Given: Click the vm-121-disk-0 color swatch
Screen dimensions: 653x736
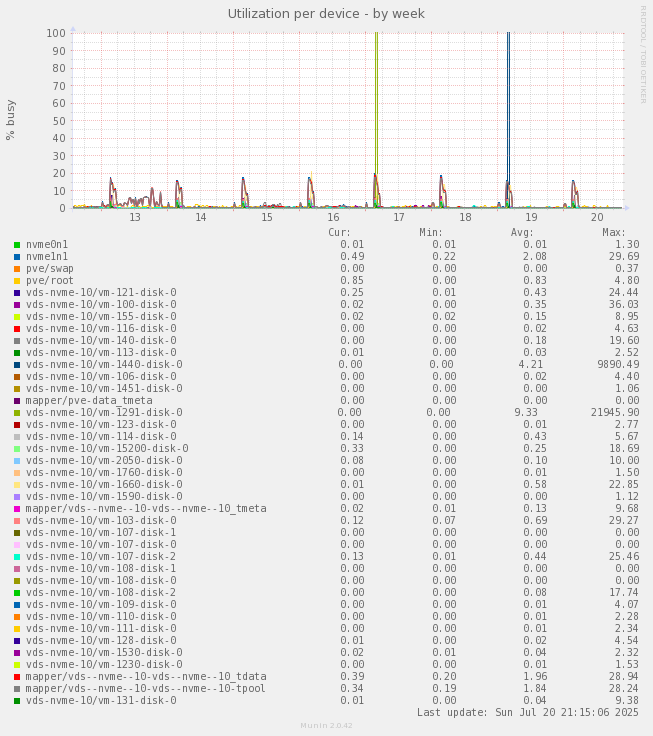Looking at the screenshot, I should tap(17, 293).
